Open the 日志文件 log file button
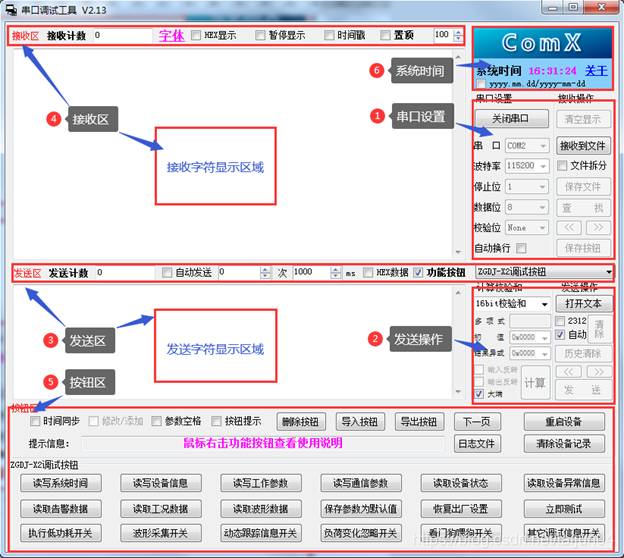This screenshot has width=624, height=558. [x=477, y=443]
